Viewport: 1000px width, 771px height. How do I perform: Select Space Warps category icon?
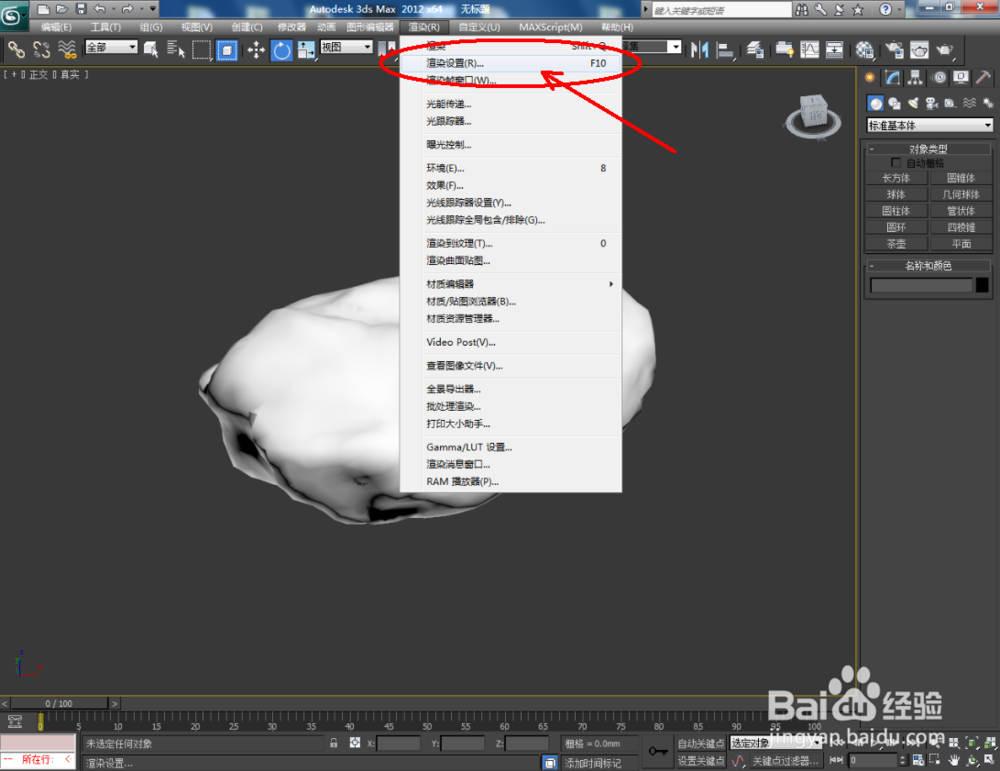tap(969, 103)
